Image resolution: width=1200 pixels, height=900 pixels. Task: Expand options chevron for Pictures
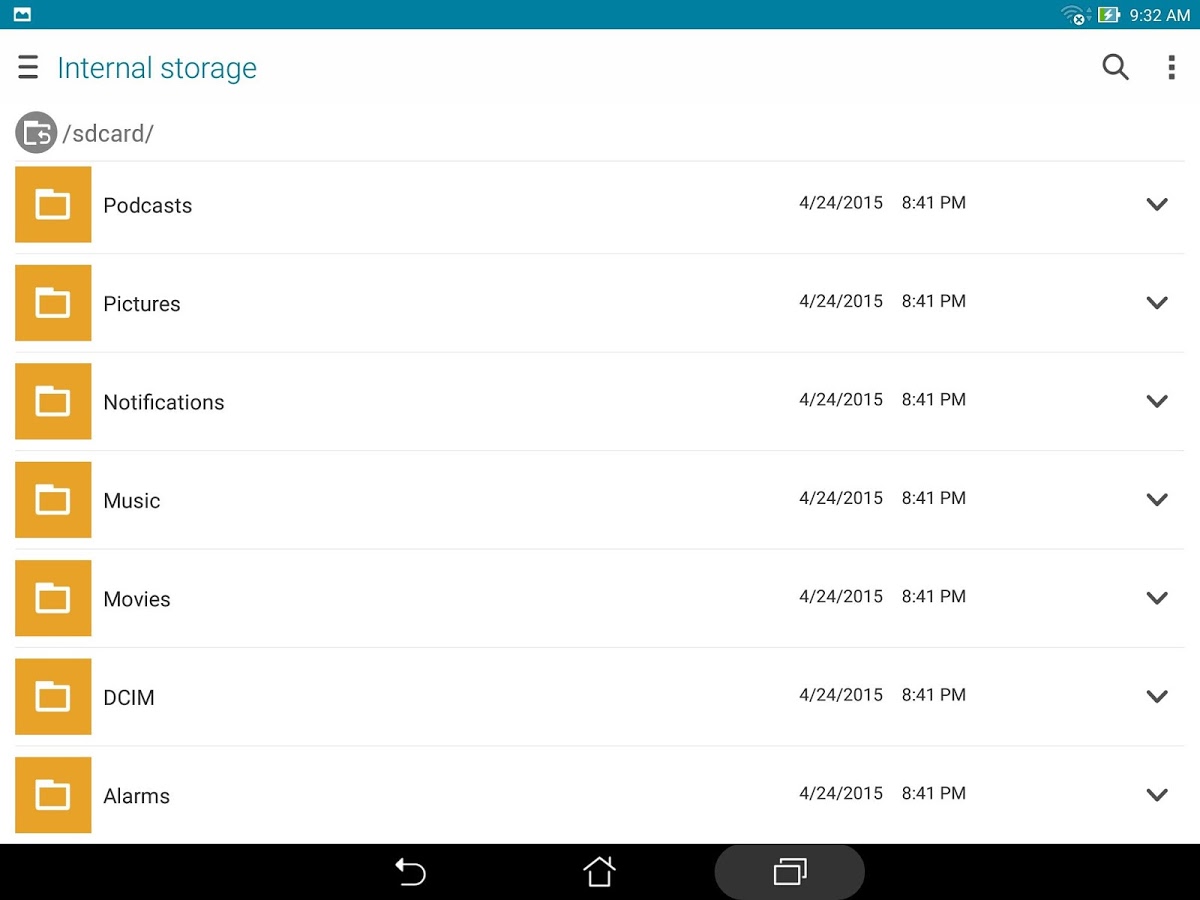click(x=1157, y=303)
